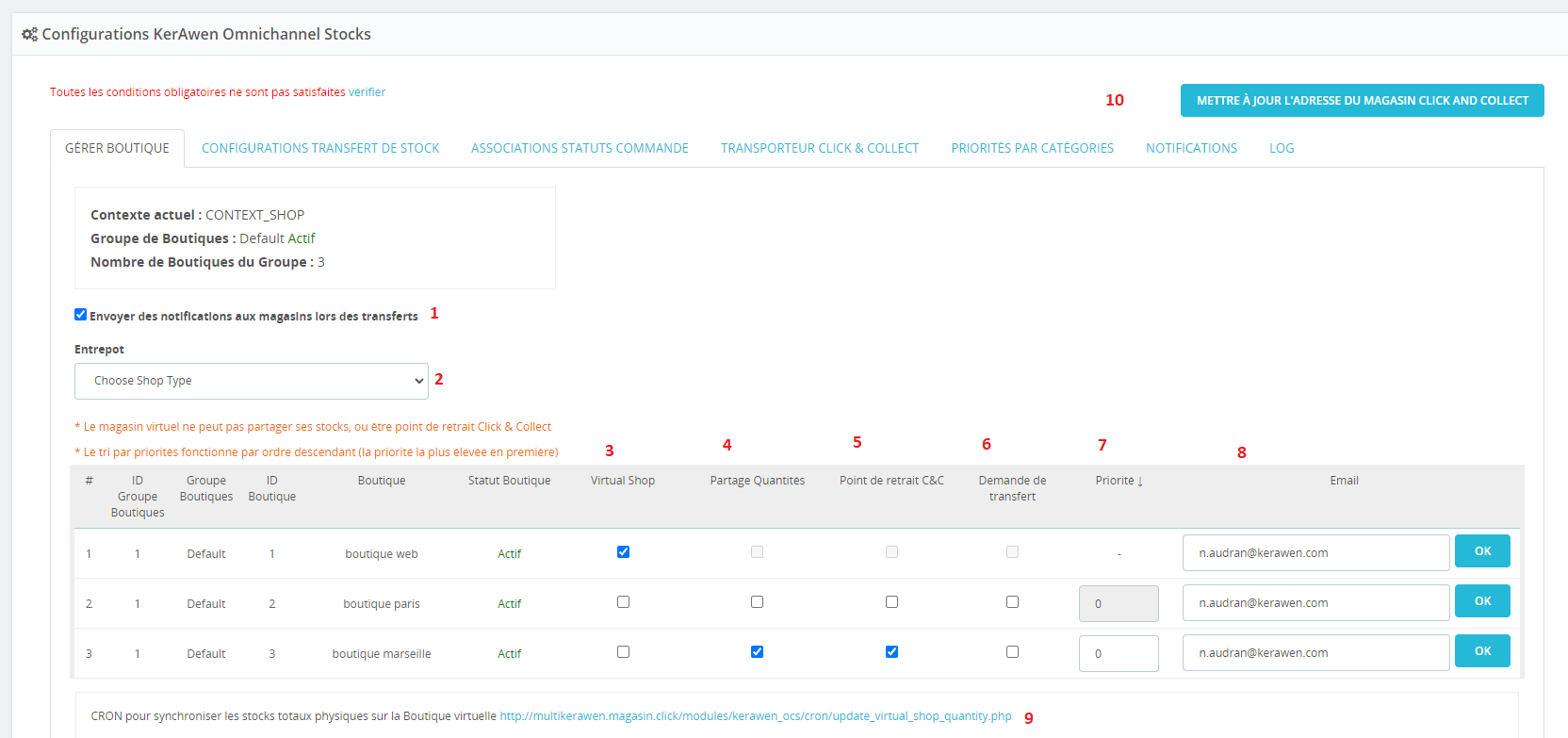
Task: Click email field for boutique marseille
Action: pos(1315,653)
